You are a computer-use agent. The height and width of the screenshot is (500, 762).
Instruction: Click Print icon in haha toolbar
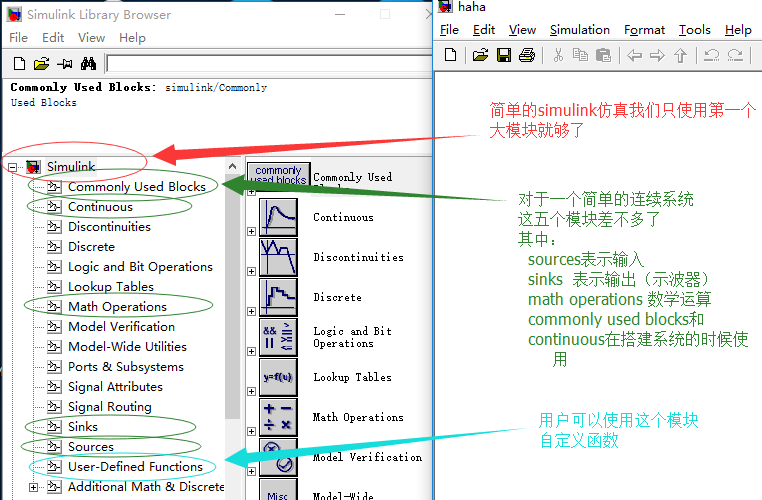point(527,55)
